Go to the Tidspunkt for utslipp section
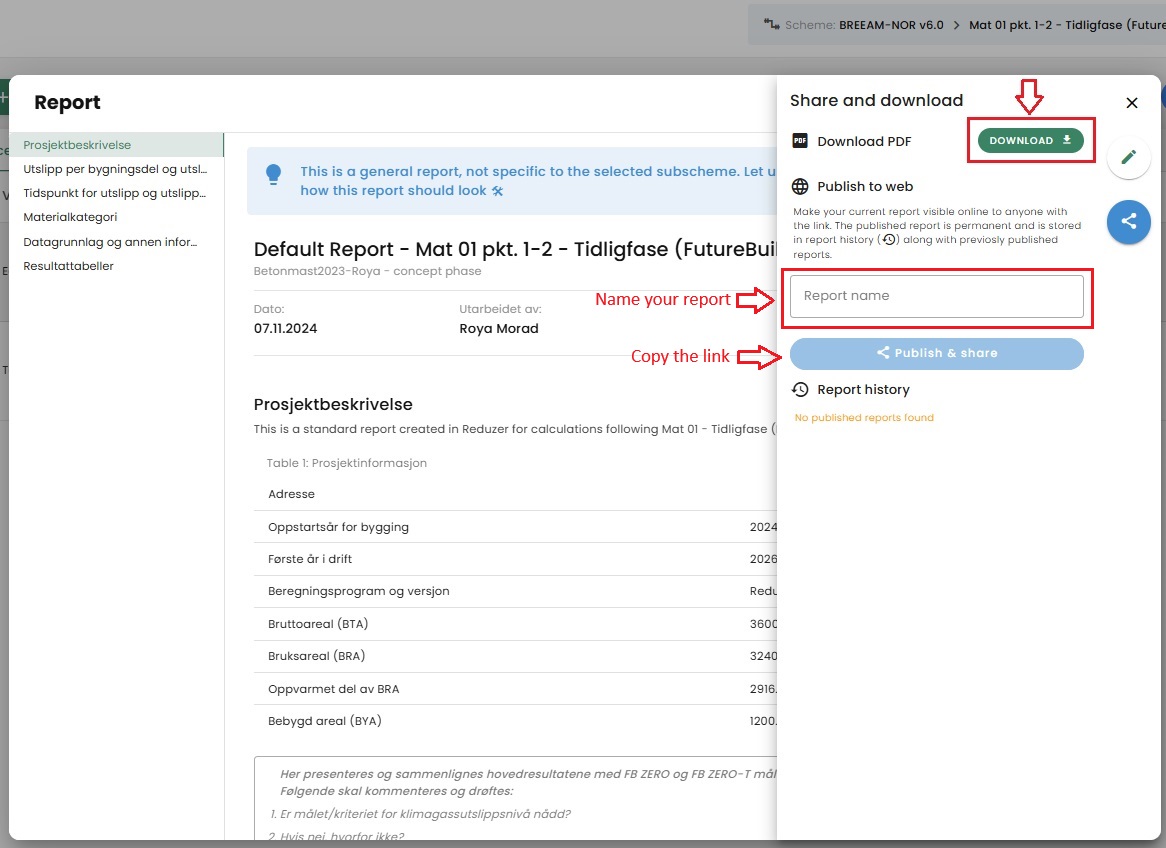This screenshot has width=1166, height=848. tap(115, 193)
